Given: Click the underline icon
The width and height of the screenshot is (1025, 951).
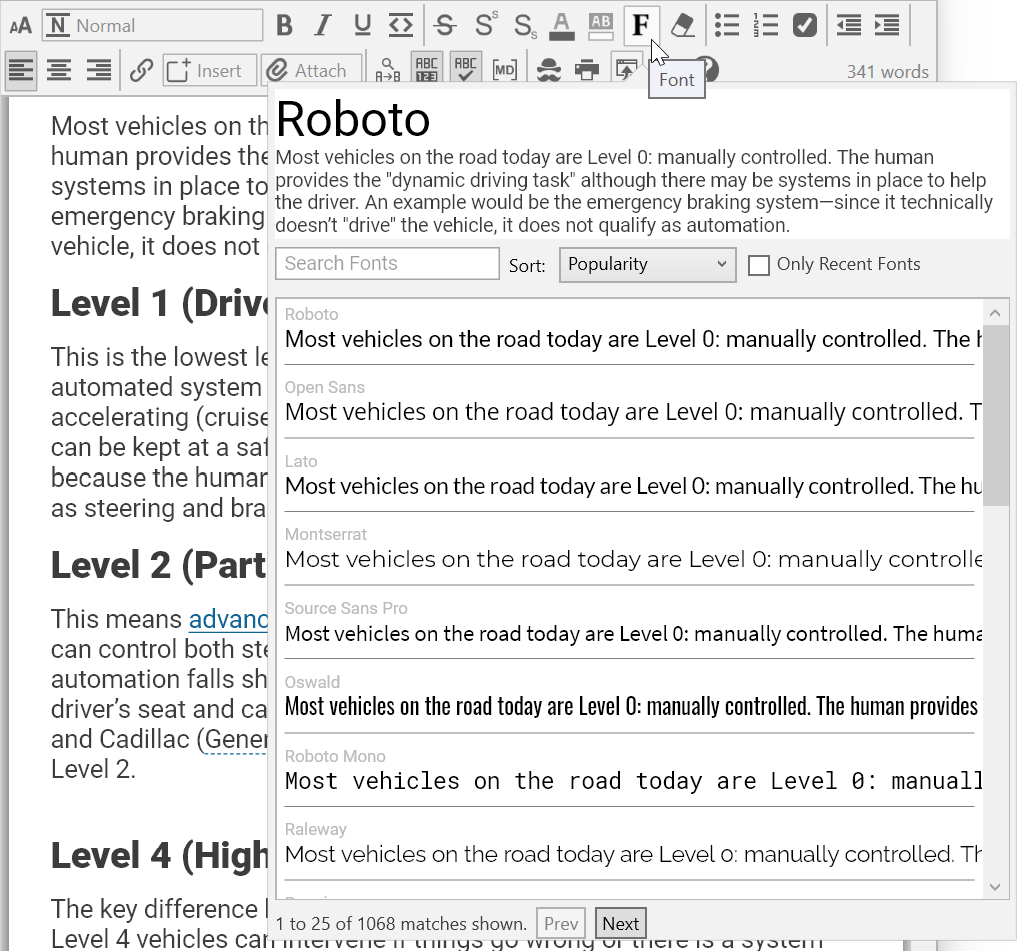Looking at the screenshot, I should click(x=362, y=25).
